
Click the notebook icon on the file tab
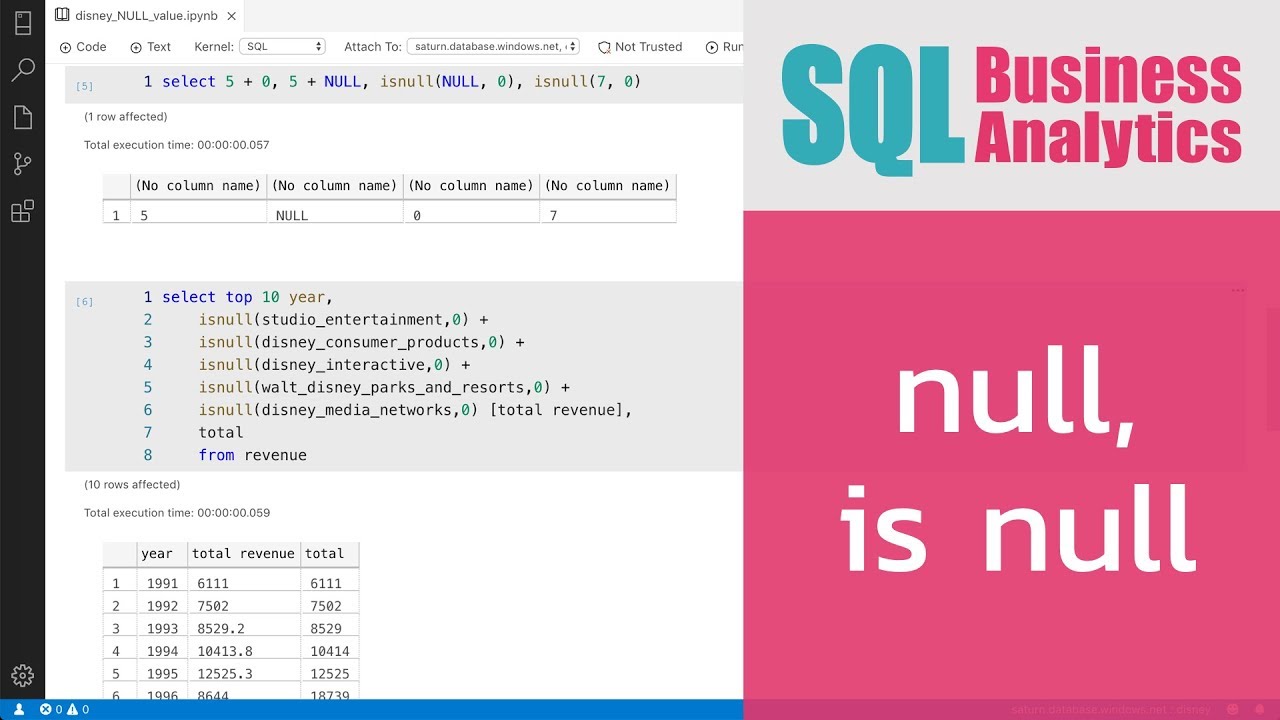click(x=62, y=15)
